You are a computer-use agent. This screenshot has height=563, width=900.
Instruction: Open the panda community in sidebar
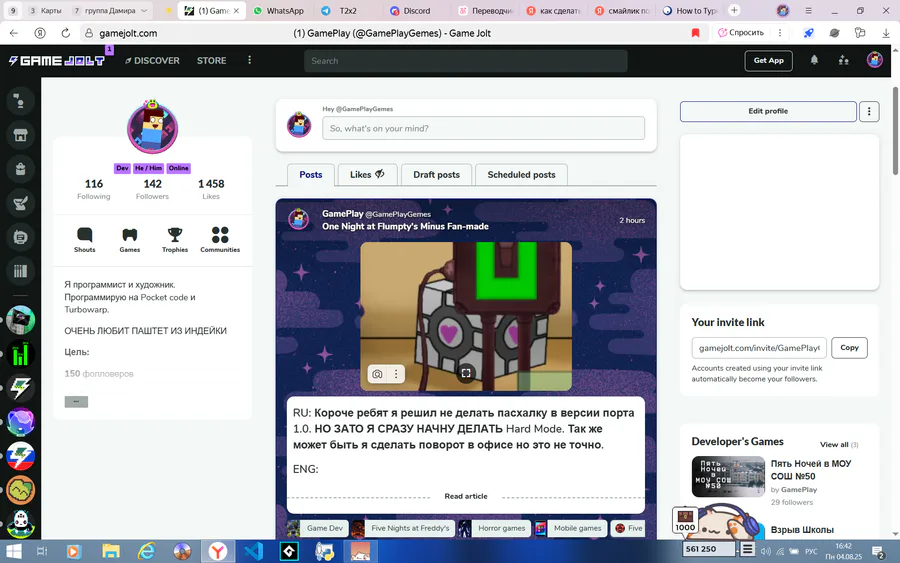(x=20, y=523)
